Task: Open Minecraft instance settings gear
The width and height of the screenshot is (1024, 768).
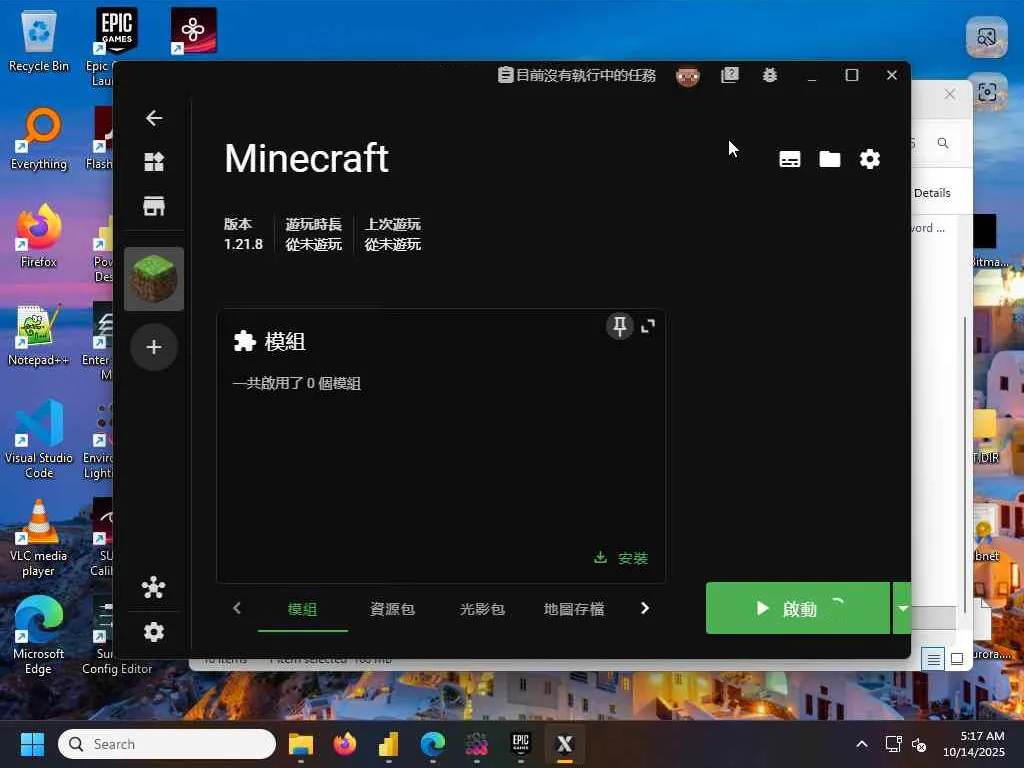Action: tap(870, 159)
